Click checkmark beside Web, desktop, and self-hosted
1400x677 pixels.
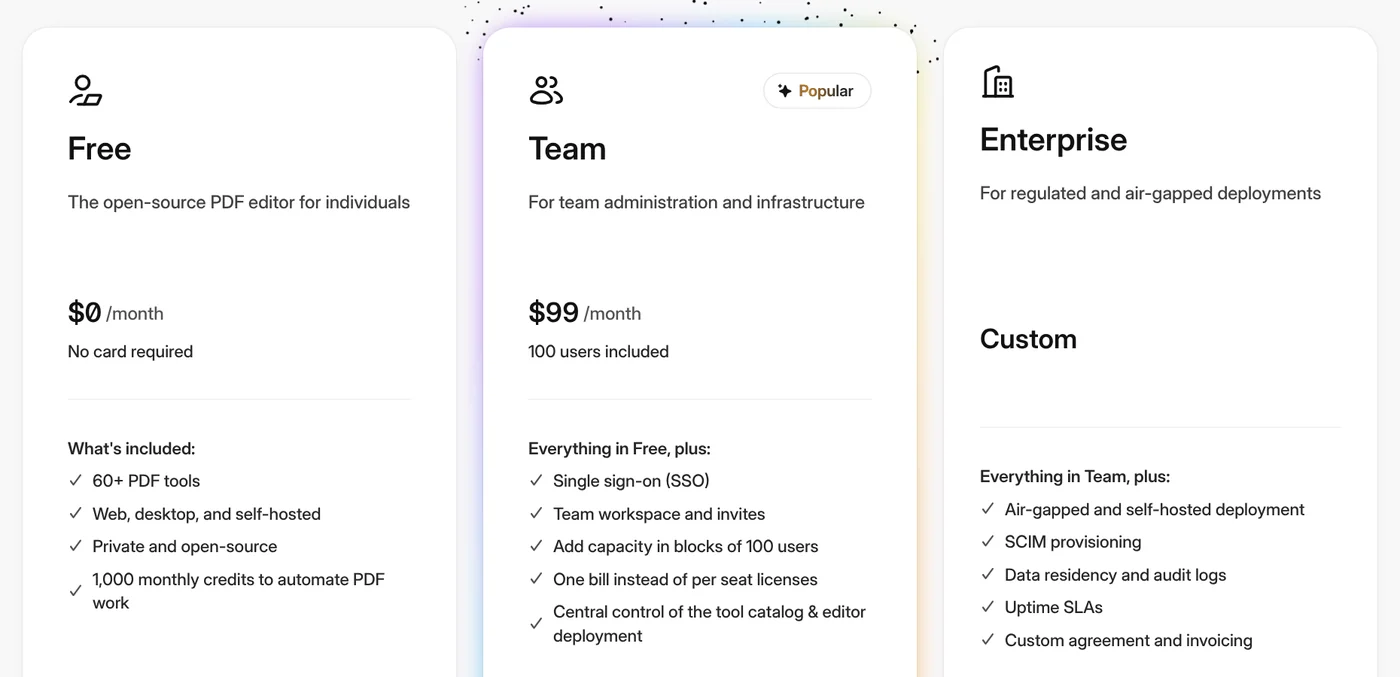pos(75,514)
